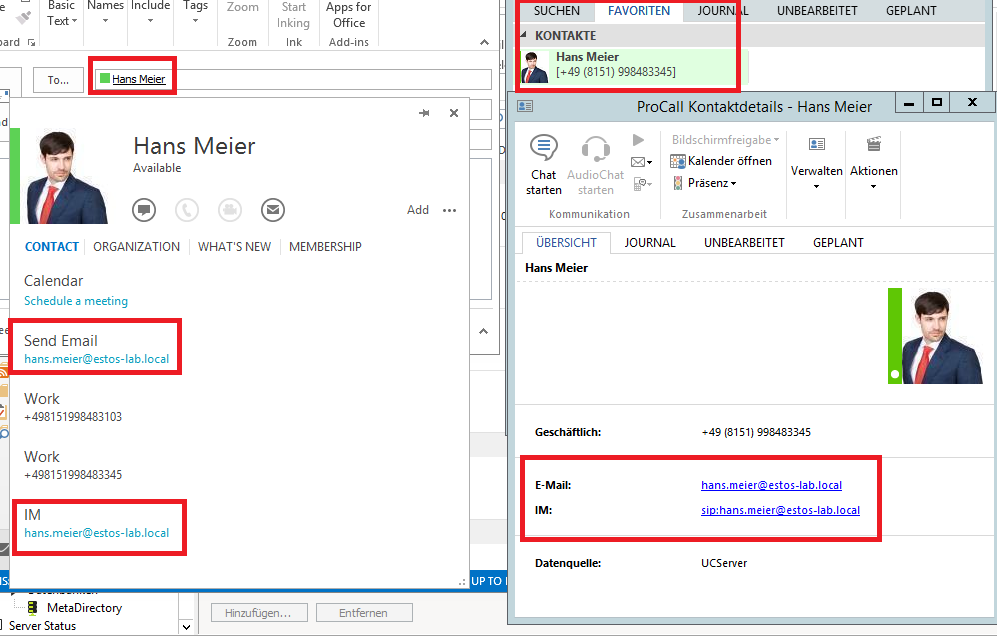Pin the Hans Meier contact card
The image size is (997, 639).
pyautogui.click(x=425, y=113)
